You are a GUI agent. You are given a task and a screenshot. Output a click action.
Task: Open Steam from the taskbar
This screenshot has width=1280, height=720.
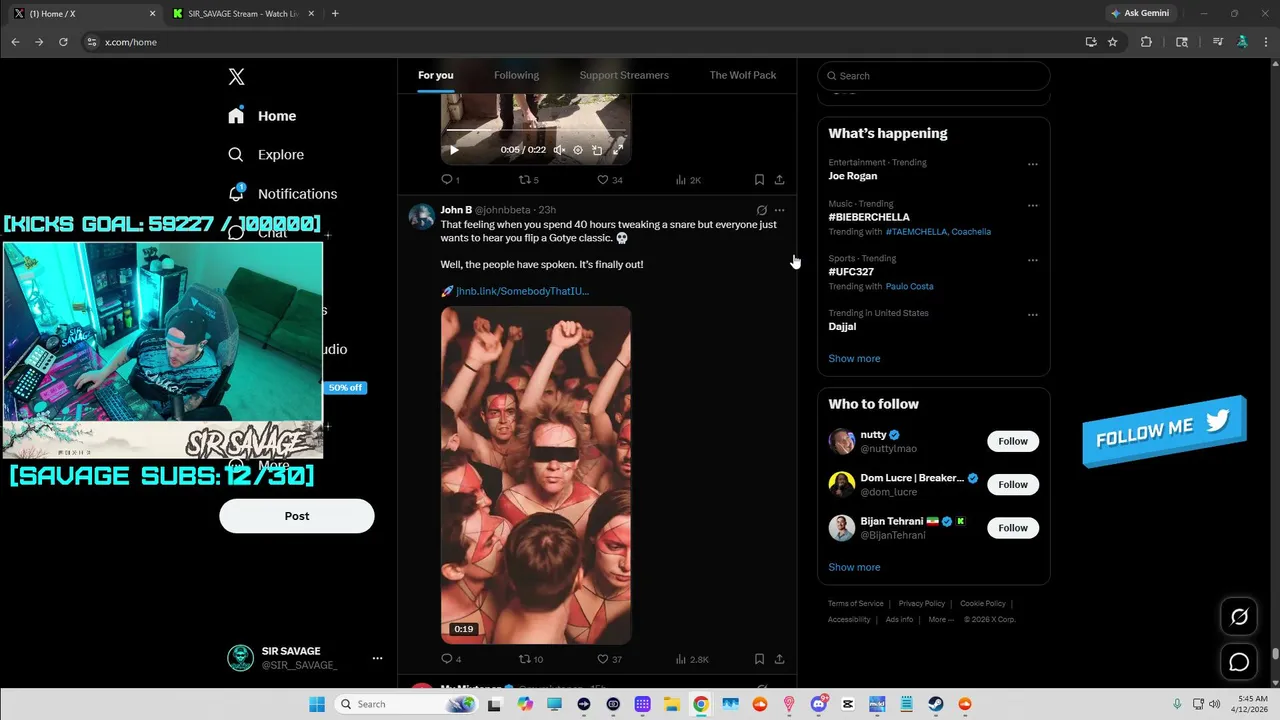click(936, 704)
